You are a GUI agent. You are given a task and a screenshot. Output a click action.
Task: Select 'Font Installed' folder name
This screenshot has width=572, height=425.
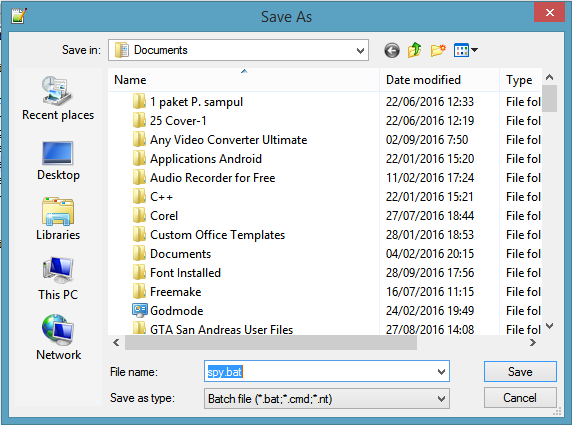pos(185,273)
